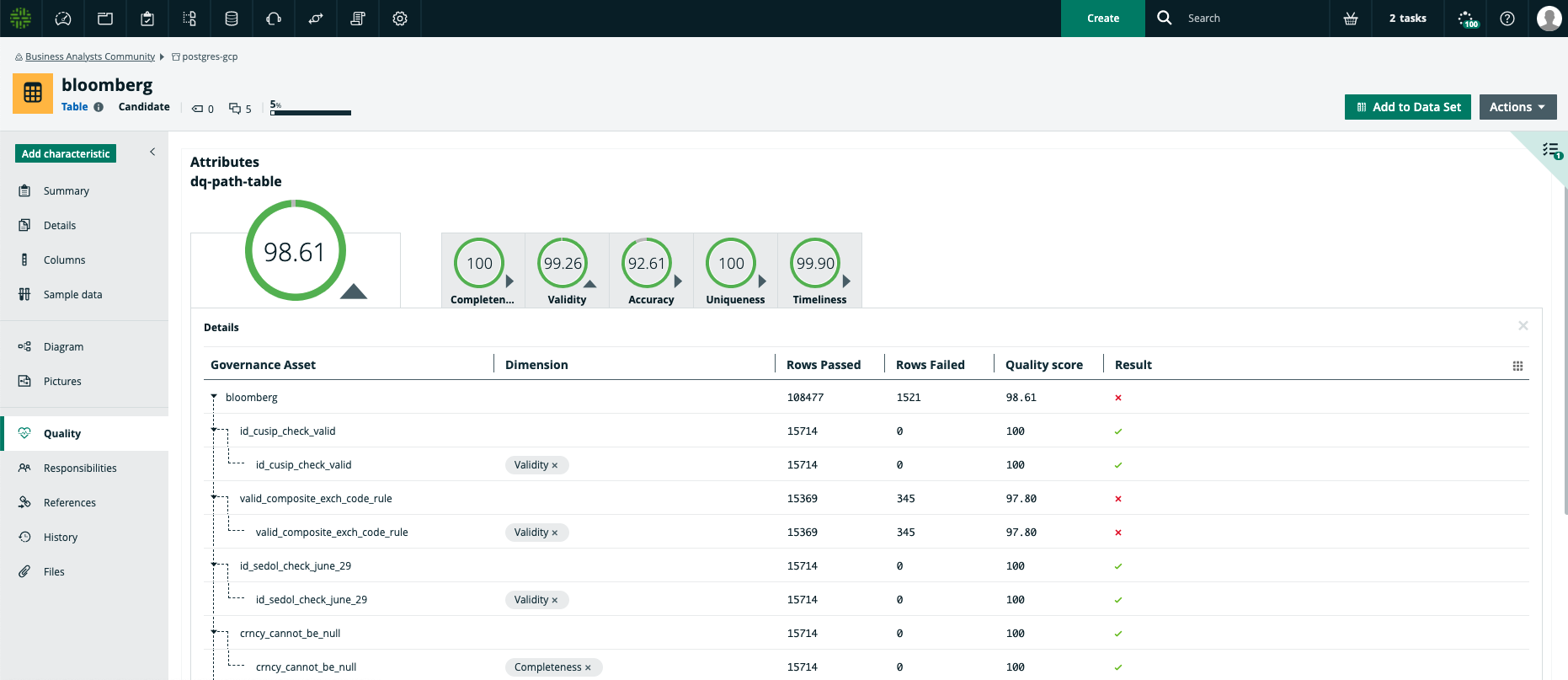Select the Quality sidebar tab
The image size is (1568, 680).
point(84,434)
